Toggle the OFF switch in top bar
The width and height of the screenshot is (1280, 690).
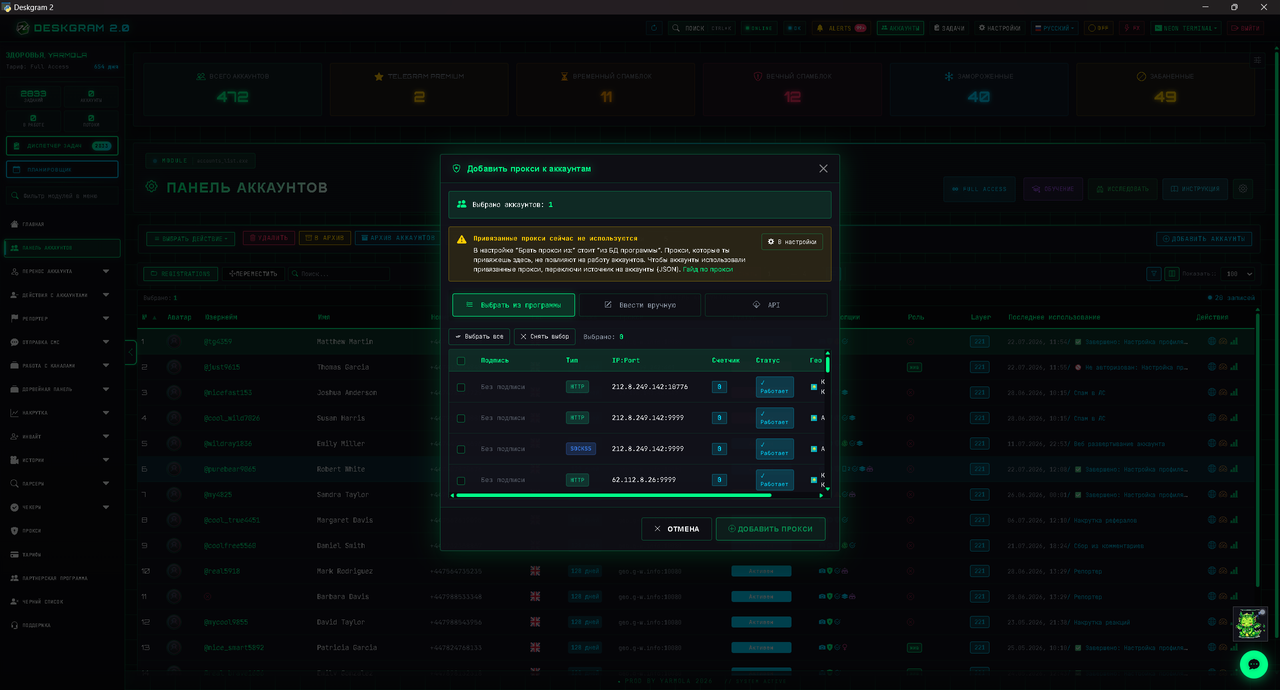click(1100, 28)
